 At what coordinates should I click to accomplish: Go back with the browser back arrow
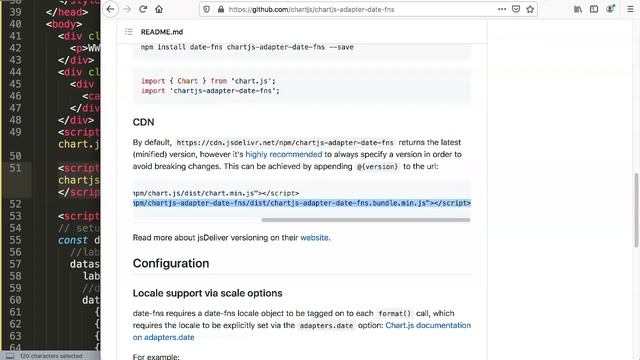111,9
